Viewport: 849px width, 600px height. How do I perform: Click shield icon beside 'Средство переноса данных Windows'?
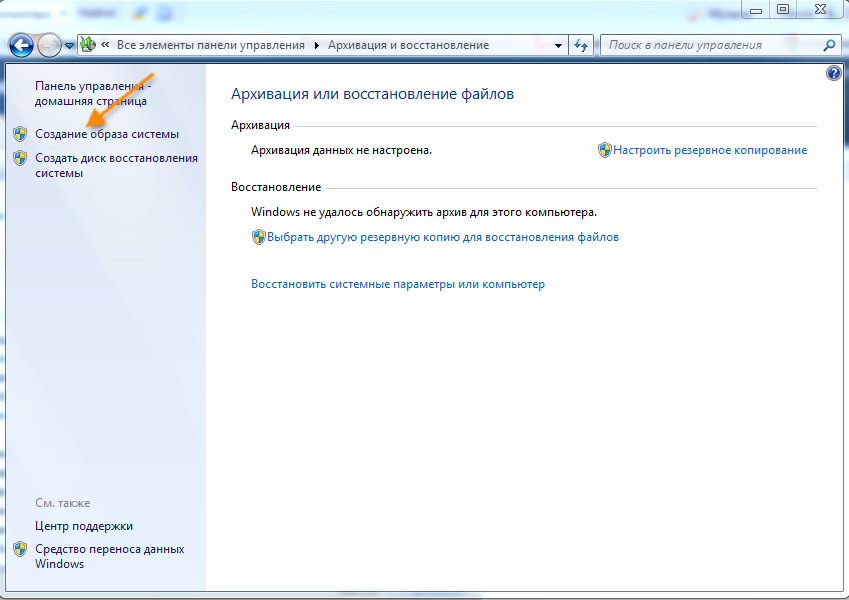click(x=20, y=549)
